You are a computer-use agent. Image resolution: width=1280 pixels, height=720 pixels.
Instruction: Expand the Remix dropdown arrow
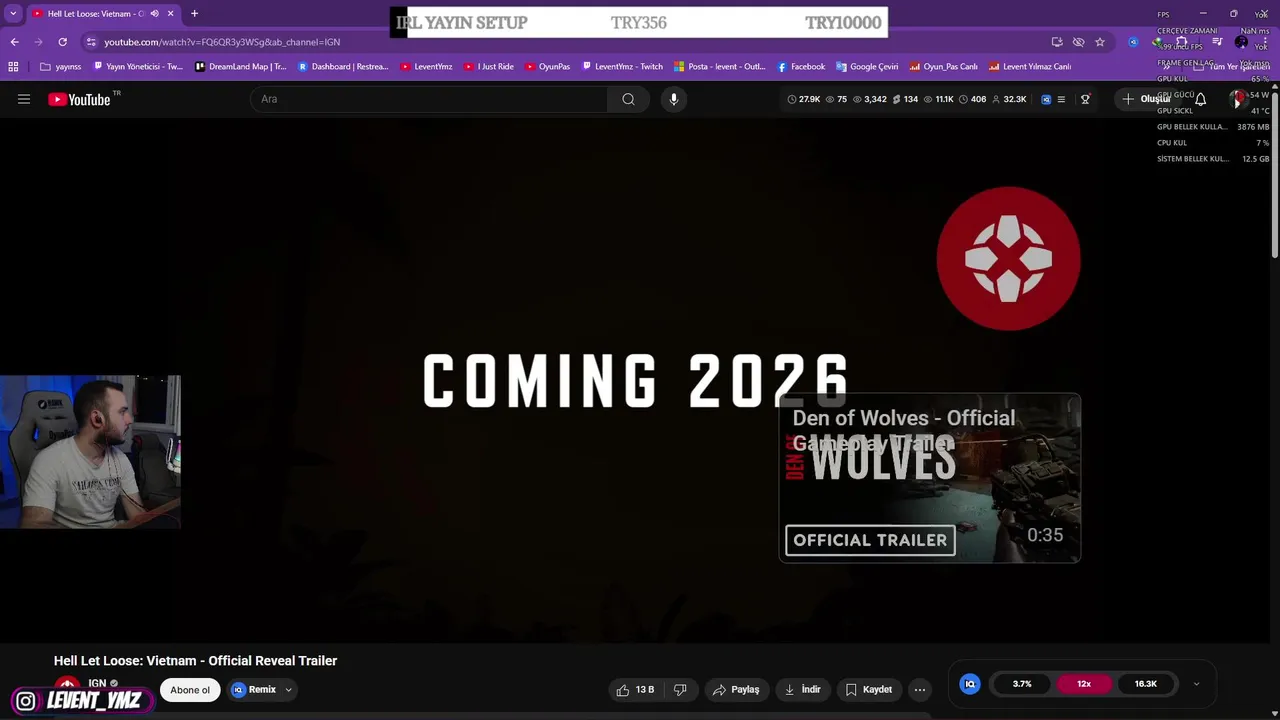pos(288,690)
